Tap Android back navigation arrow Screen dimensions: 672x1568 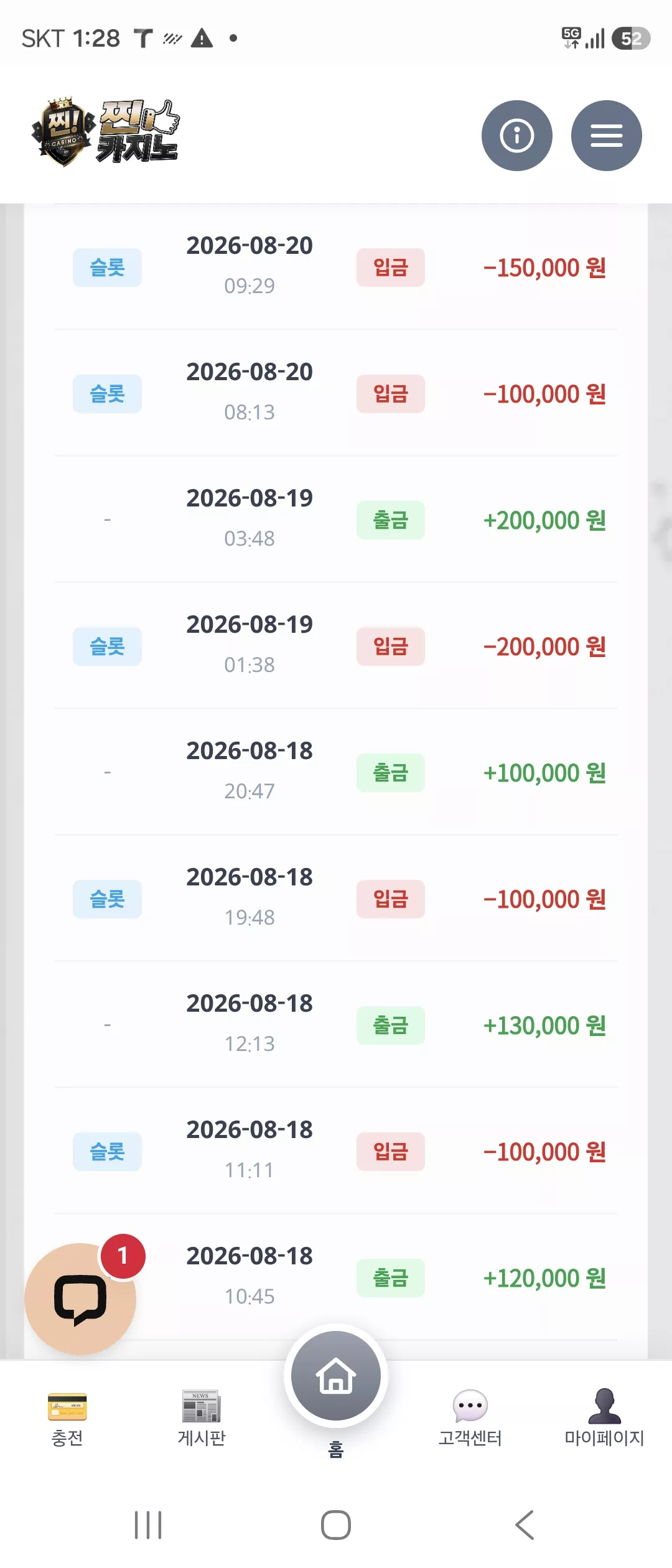tap(525, 1524)
